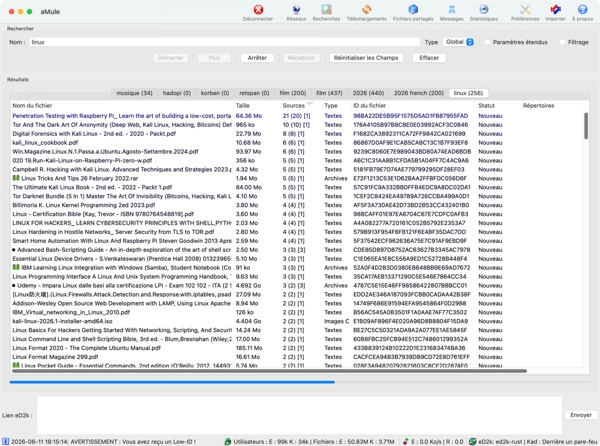Click the warning icon in status bar

[5, 441]
